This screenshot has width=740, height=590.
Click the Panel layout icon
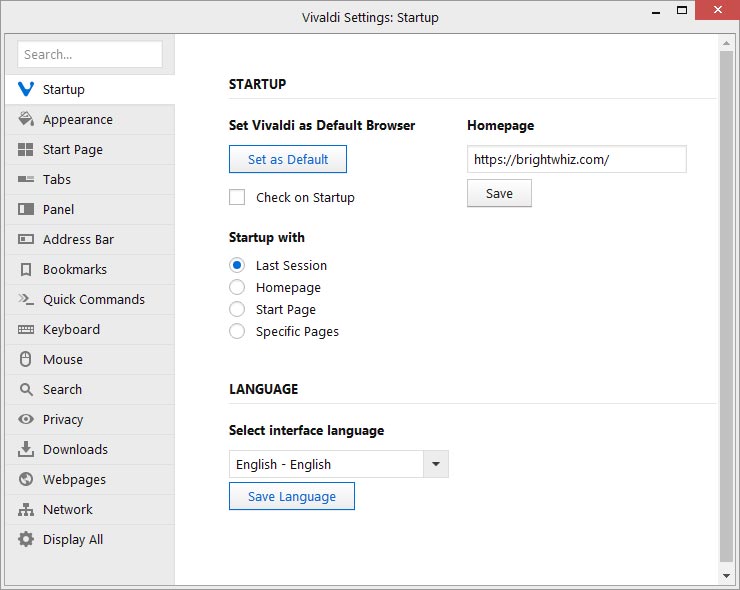click(x=25, y=209)
